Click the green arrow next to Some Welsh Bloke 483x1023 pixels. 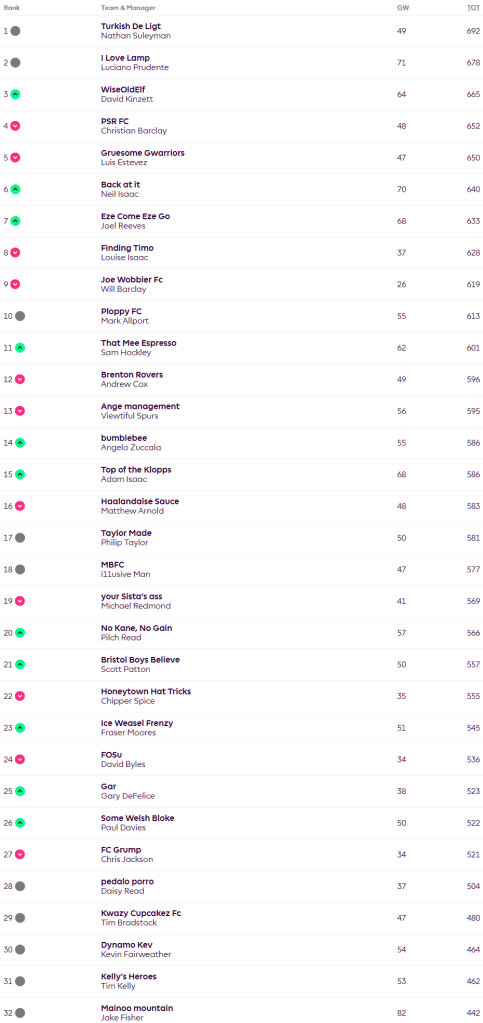coord(20,823)
